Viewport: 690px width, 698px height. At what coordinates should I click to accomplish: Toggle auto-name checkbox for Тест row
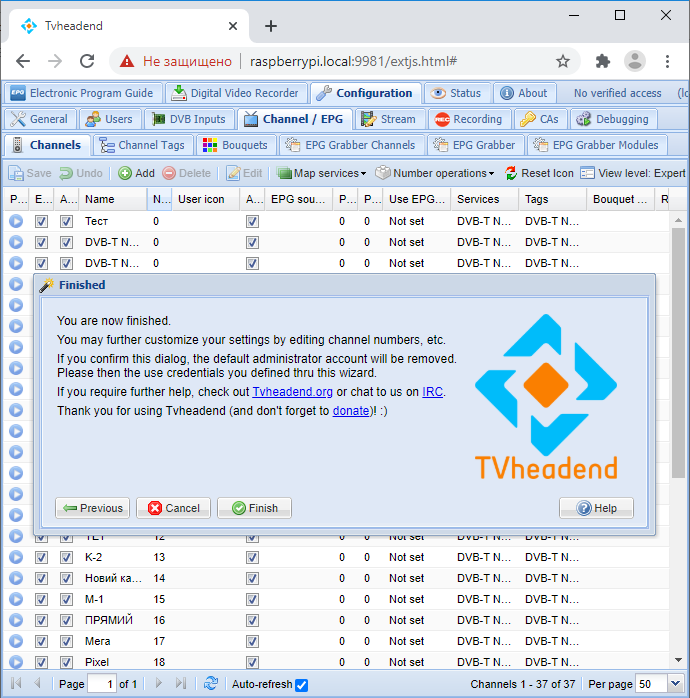coord(66,221)
